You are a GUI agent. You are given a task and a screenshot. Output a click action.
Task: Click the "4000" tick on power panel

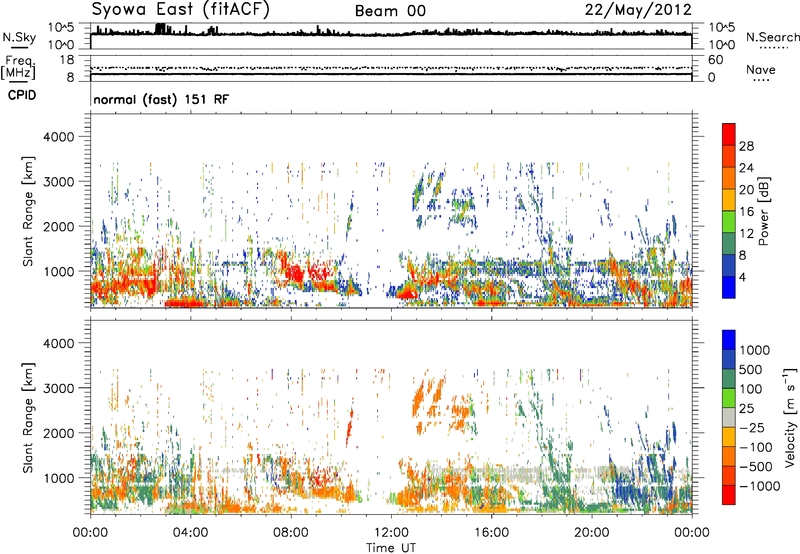(58, 137)
